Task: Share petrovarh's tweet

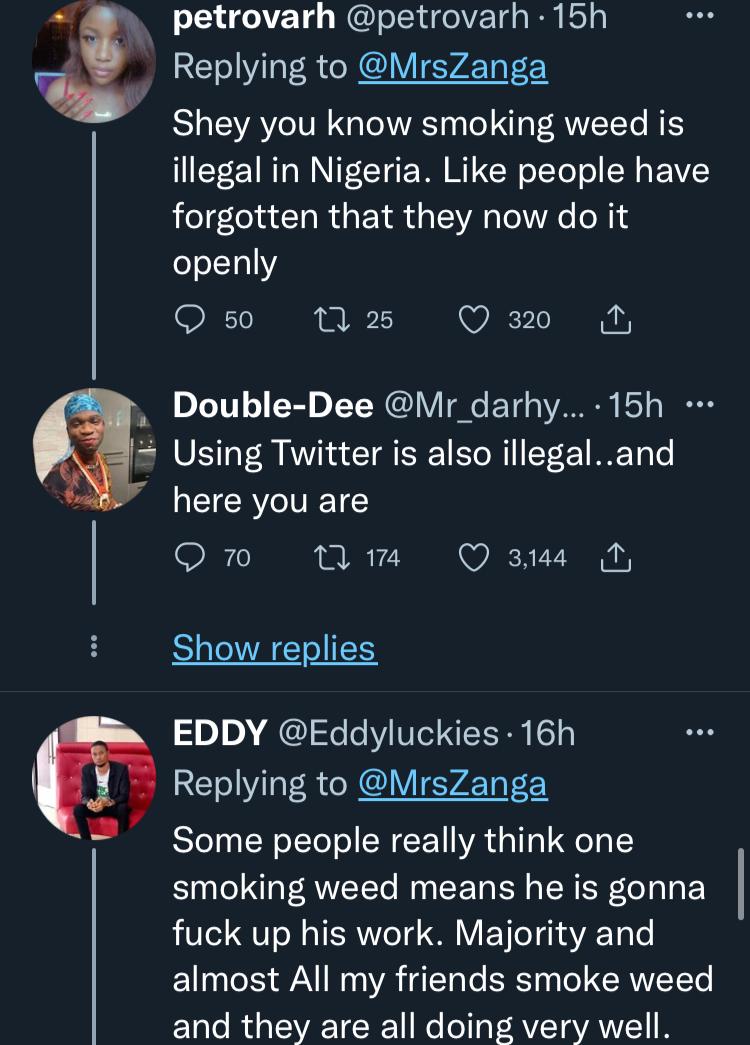Action: click(616, 319)
